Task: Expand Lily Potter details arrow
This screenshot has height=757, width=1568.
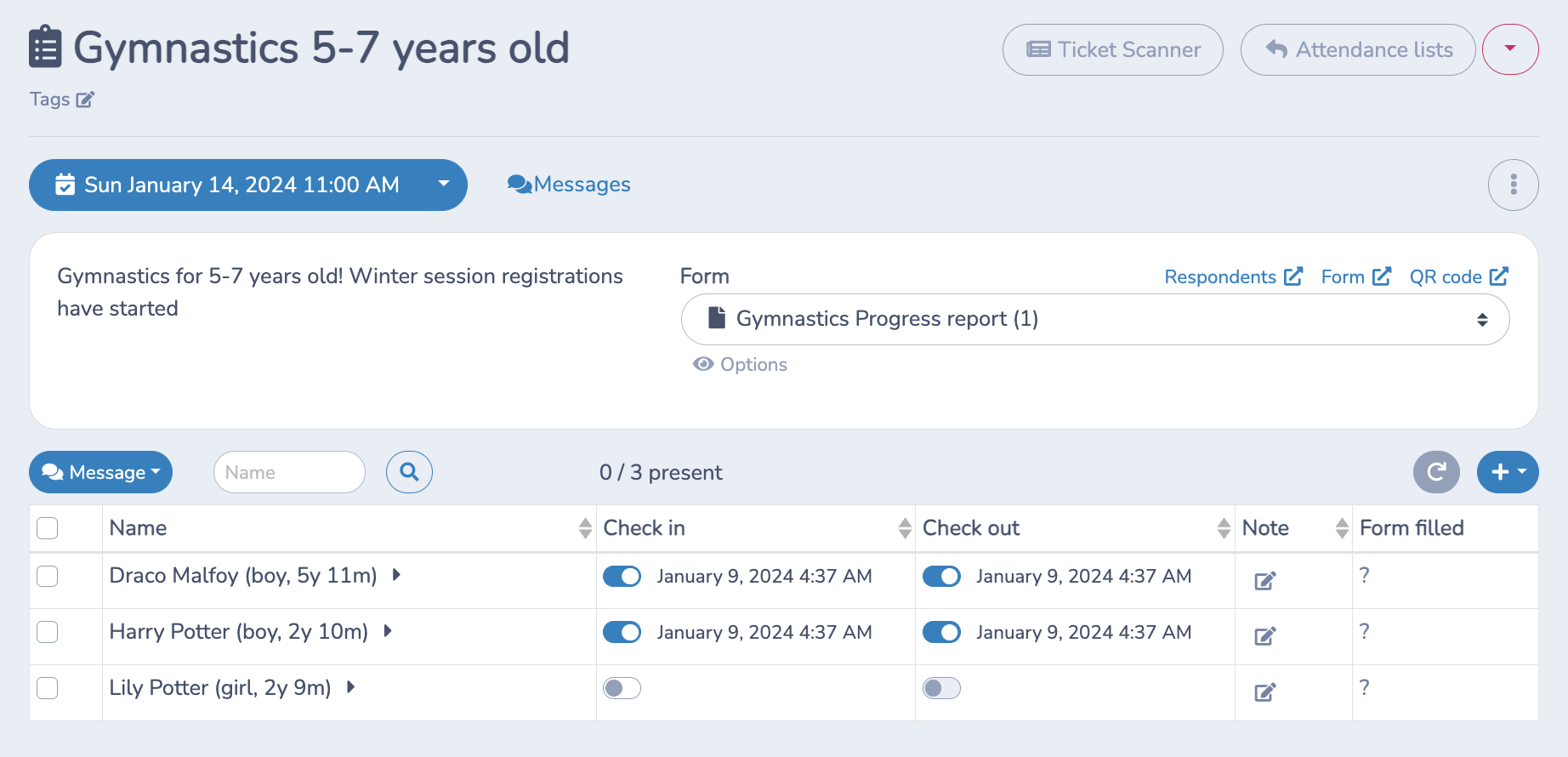Action: click(350, 687)
